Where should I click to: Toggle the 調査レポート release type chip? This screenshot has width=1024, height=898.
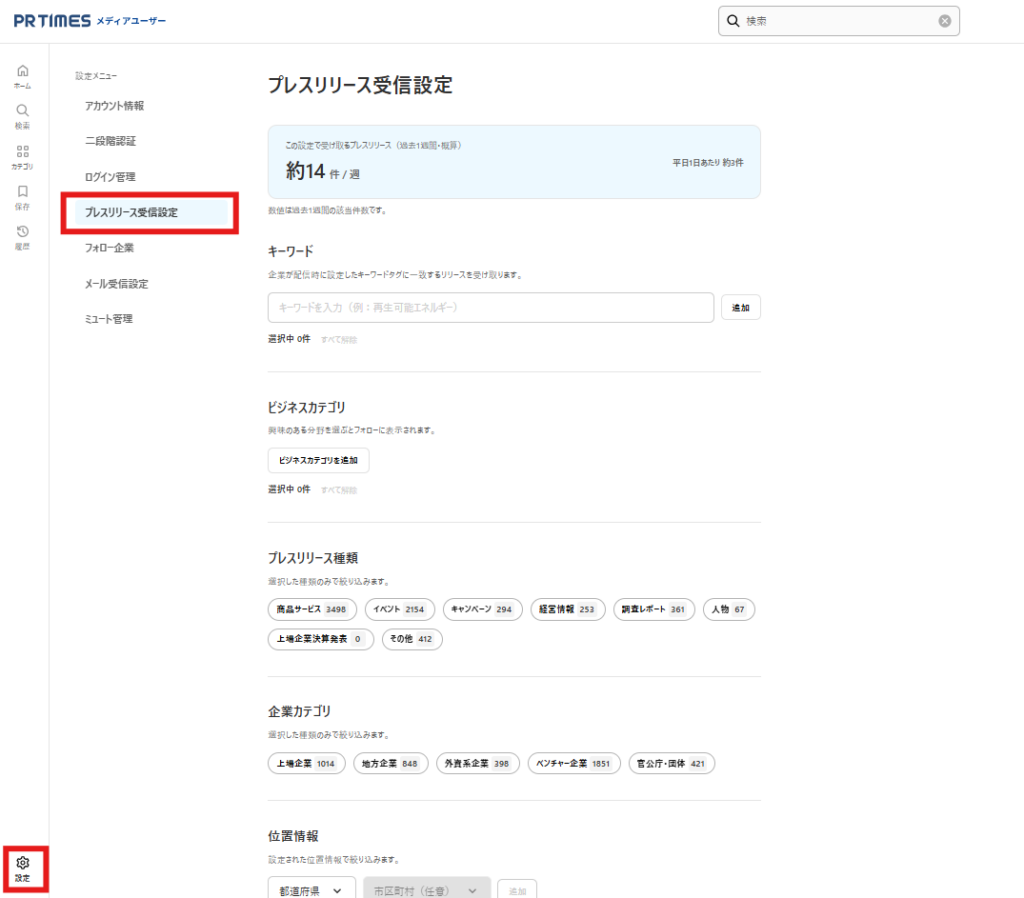654,609
